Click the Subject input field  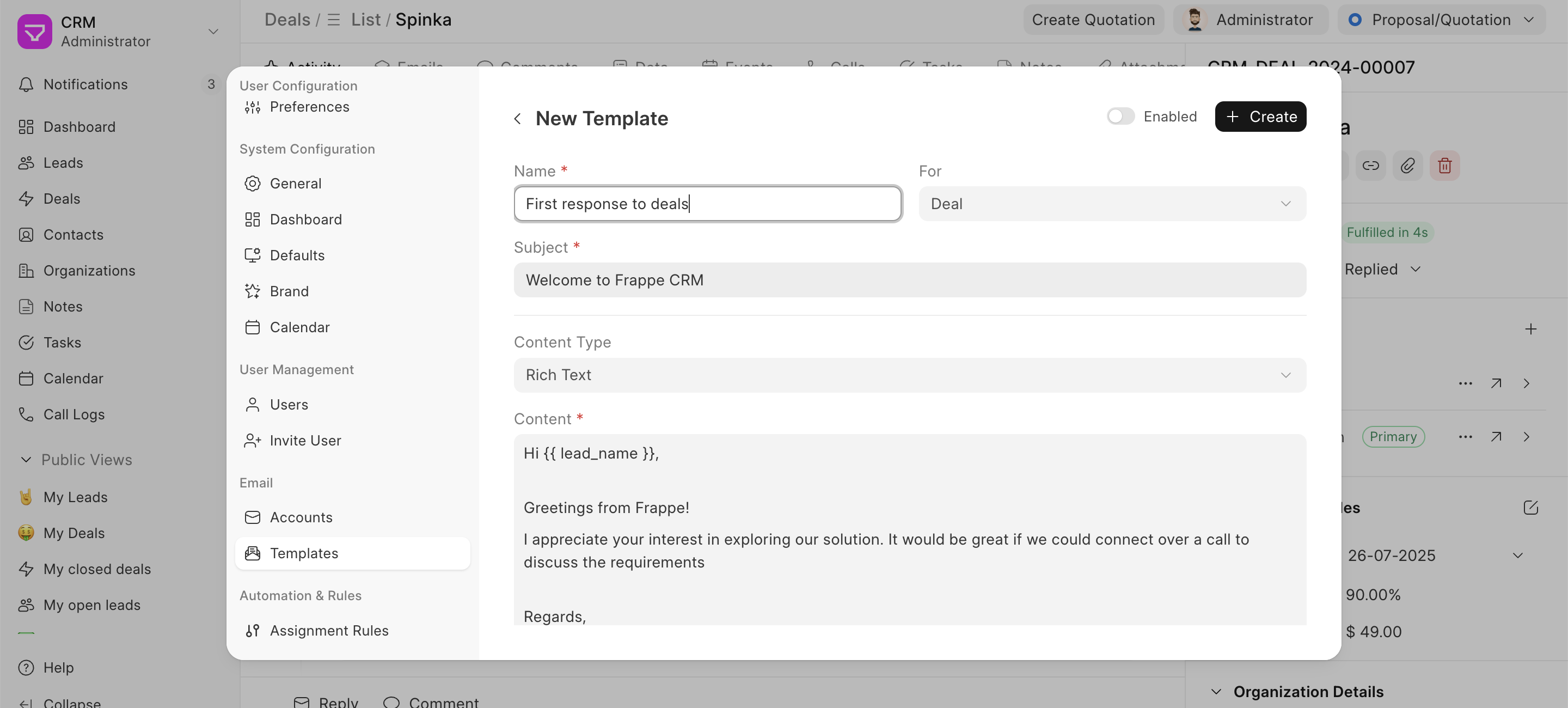tap(909, 280)
